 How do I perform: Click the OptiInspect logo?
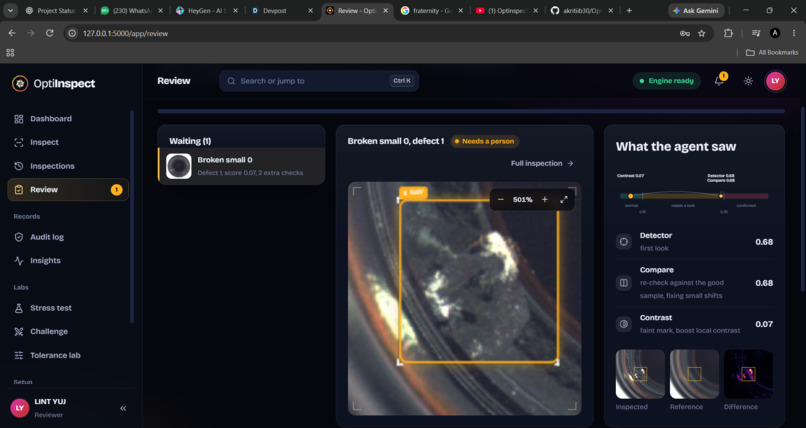(54, 83)
